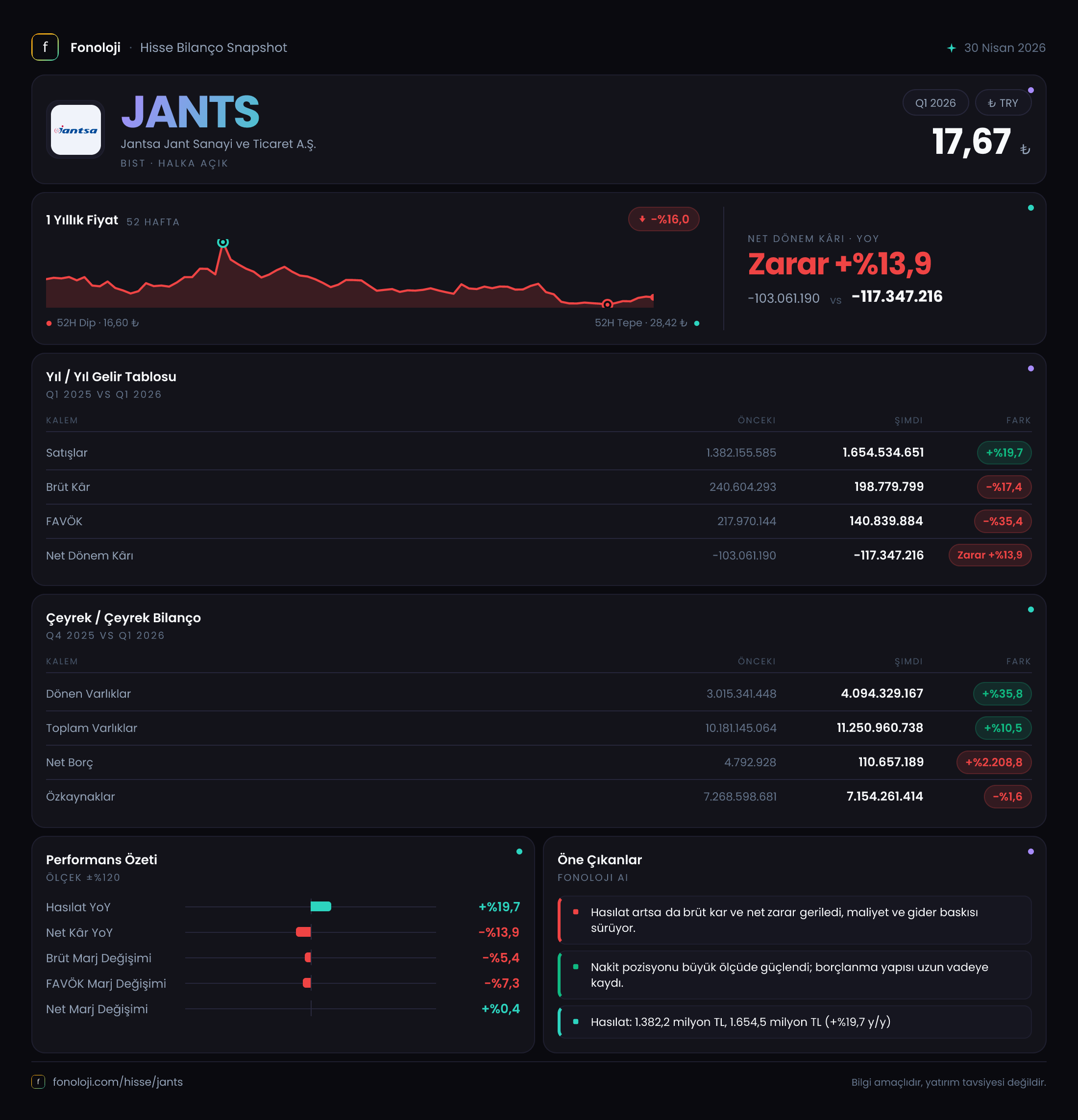Screen dimensions: 1078x1120
Task: Click the 52-week peak marker on chart
Action: point(223,243)
